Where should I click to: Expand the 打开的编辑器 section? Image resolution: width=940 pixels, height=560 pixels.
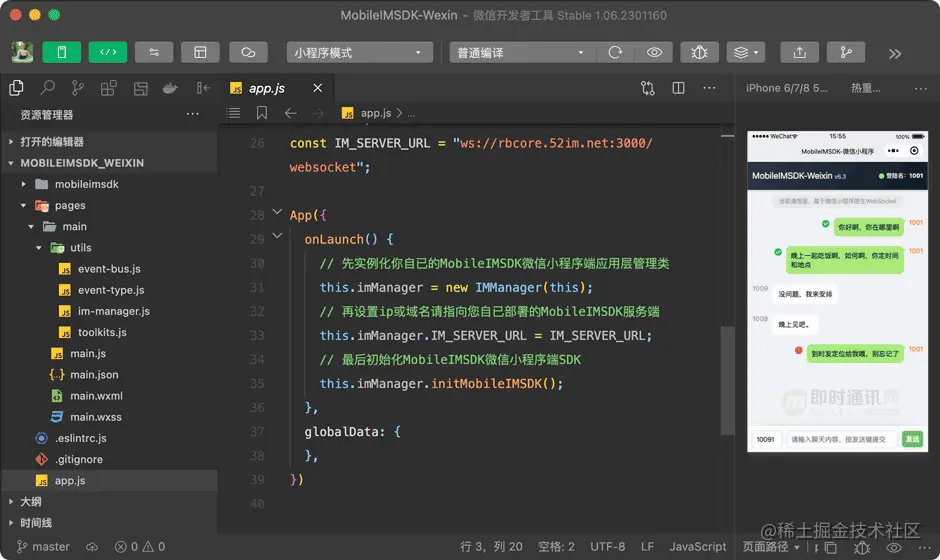click(110, 141)
